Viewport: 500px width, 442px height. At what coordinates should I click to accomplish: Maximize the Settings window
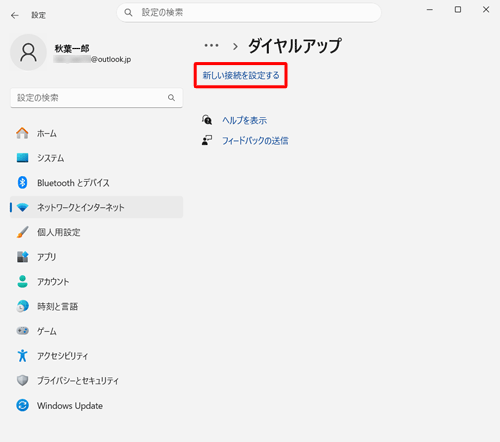pyautogui.click(x=458, y=10)
